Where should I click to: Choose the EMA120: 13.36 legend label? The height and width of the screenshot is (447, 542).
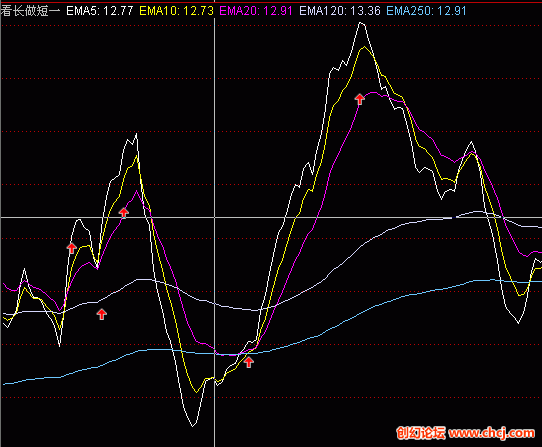click(x=340, y=11)
